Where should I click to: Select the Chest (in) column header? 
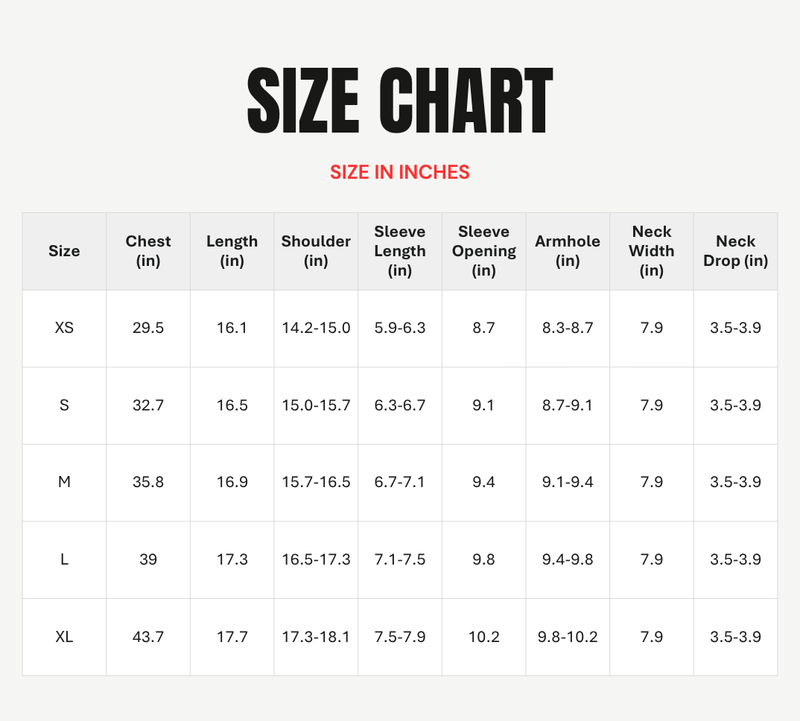click(148, 251)
